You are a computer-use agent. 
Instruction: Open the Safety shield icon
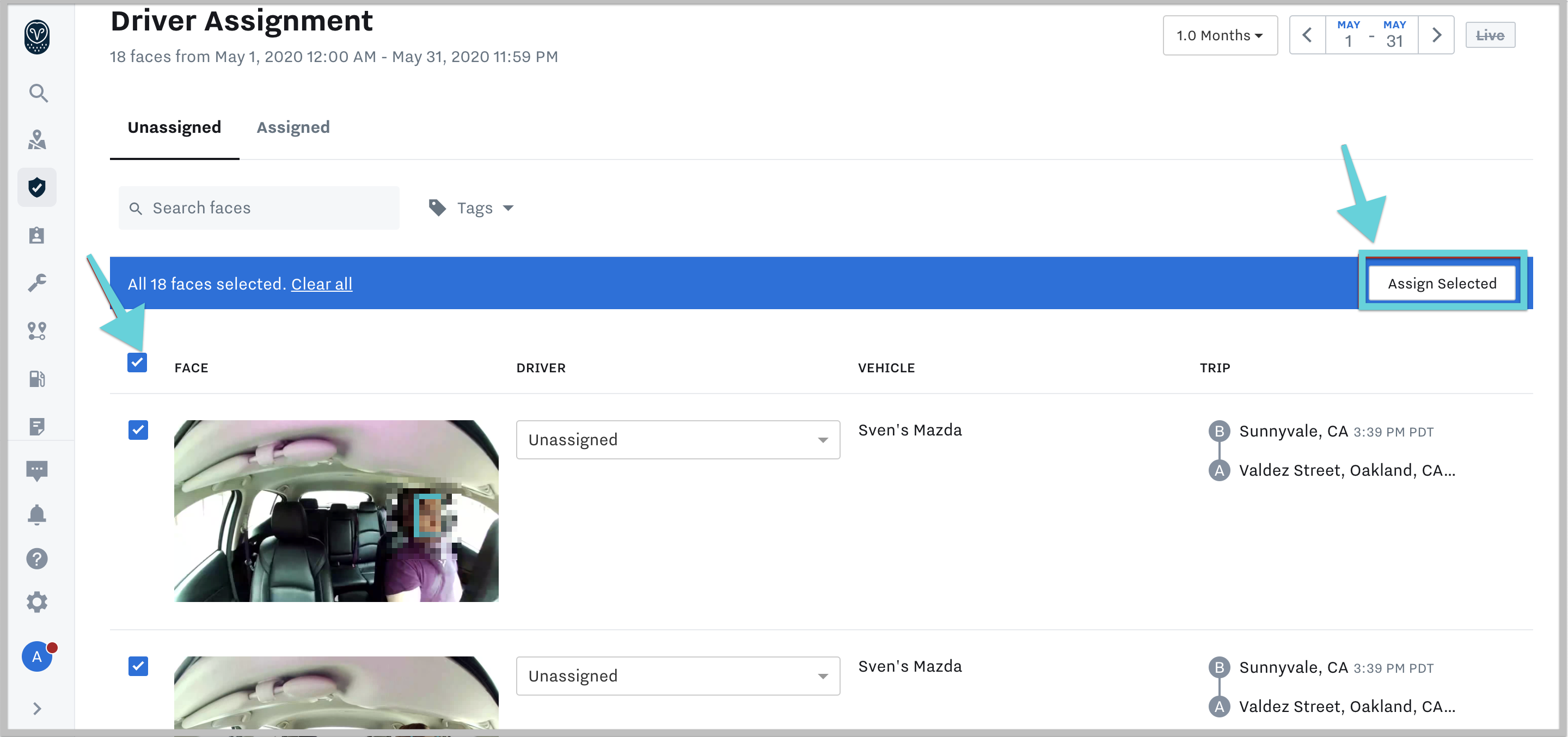37,187
